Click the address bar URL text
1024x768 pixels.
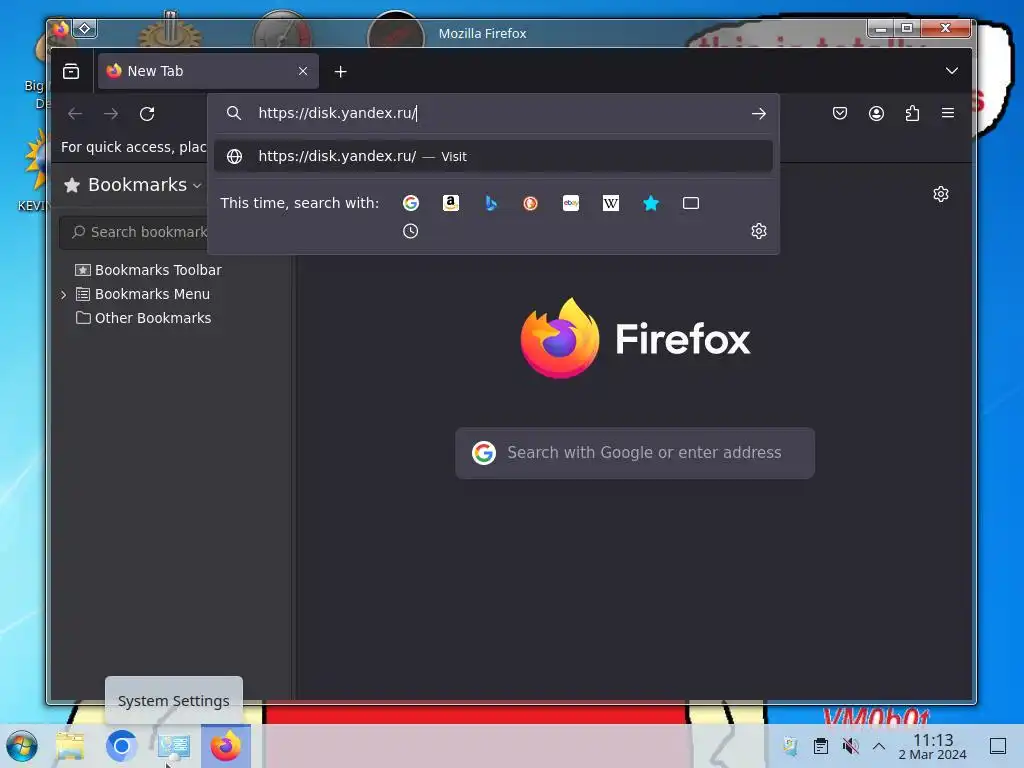pyautogui.click(x=337, y=113)
